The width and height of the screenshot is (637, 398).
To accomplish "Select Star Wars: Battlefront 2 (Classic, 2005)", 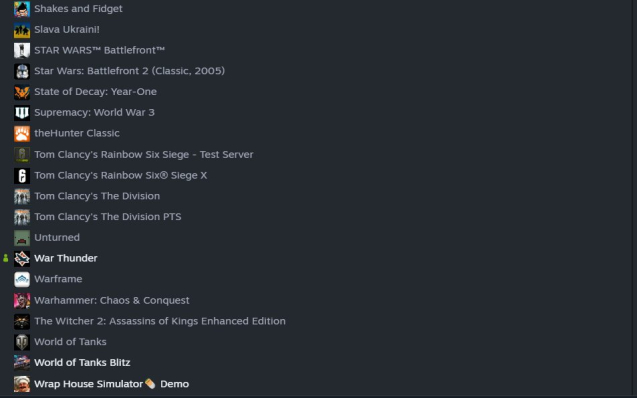I will click(x=129, y=71).
